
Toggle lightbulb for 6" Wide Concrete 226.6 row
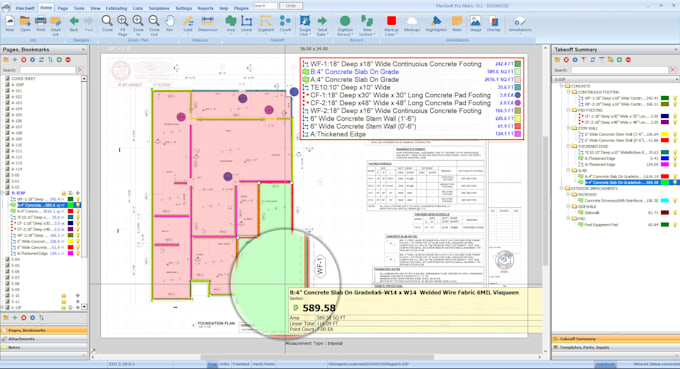pyautogui.click(x=78, y=242)
